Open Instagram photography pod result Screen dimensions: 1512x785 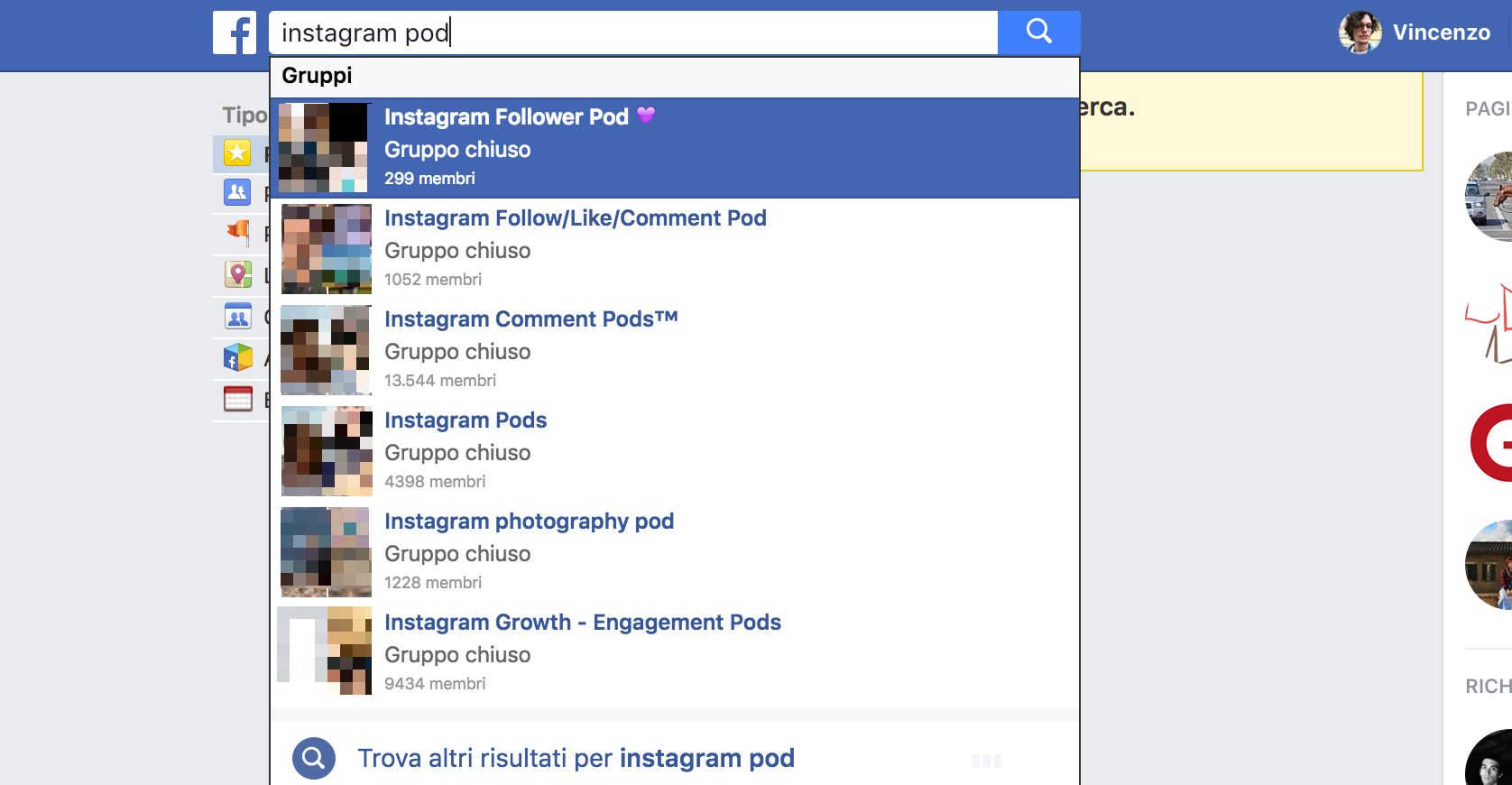pyautogui.click(x=675, y=552)
